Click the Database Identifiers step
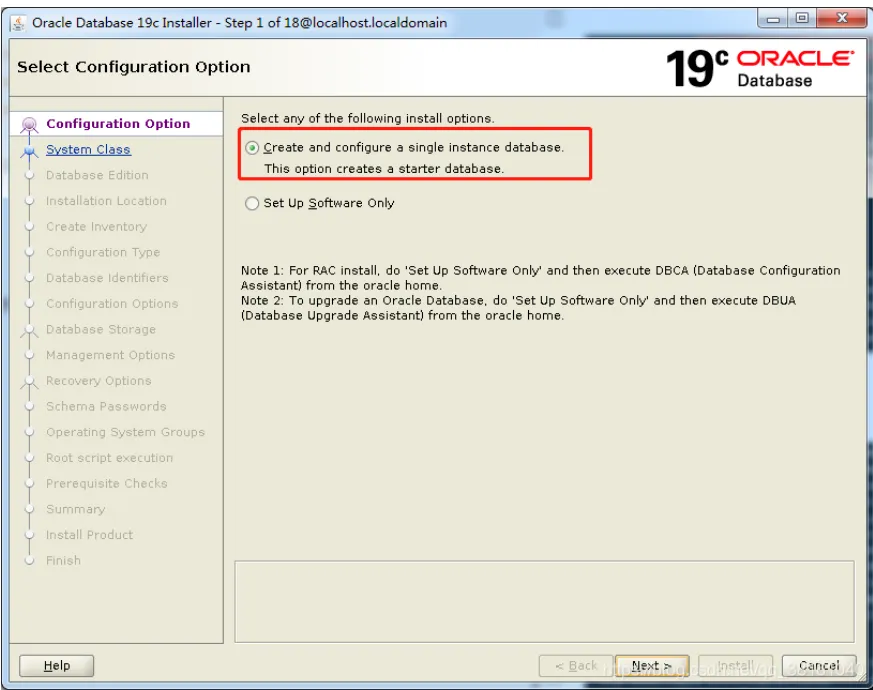Viewport: 873px width, 690px height. coord(107,278)
